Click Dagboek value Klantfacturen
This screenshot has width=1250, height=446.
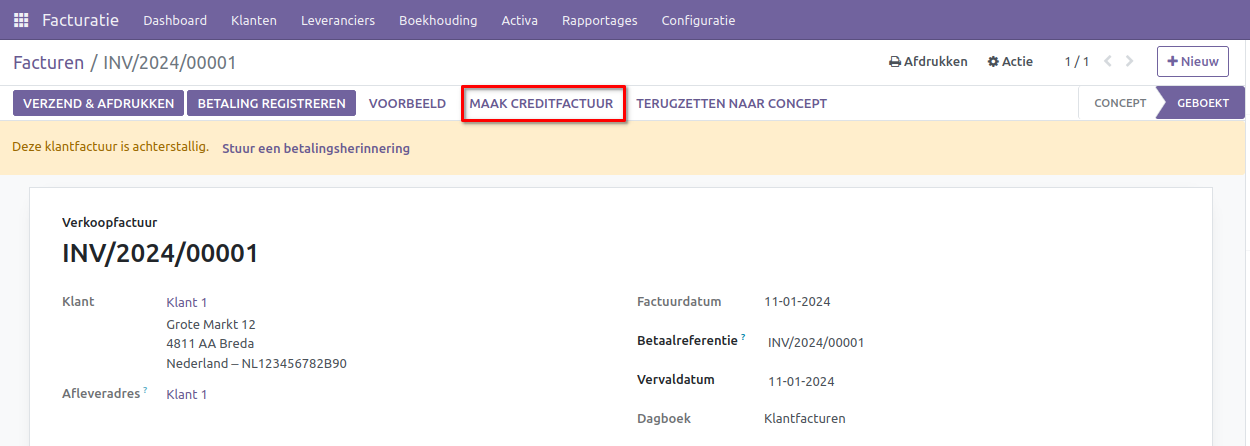click(805, 418)
